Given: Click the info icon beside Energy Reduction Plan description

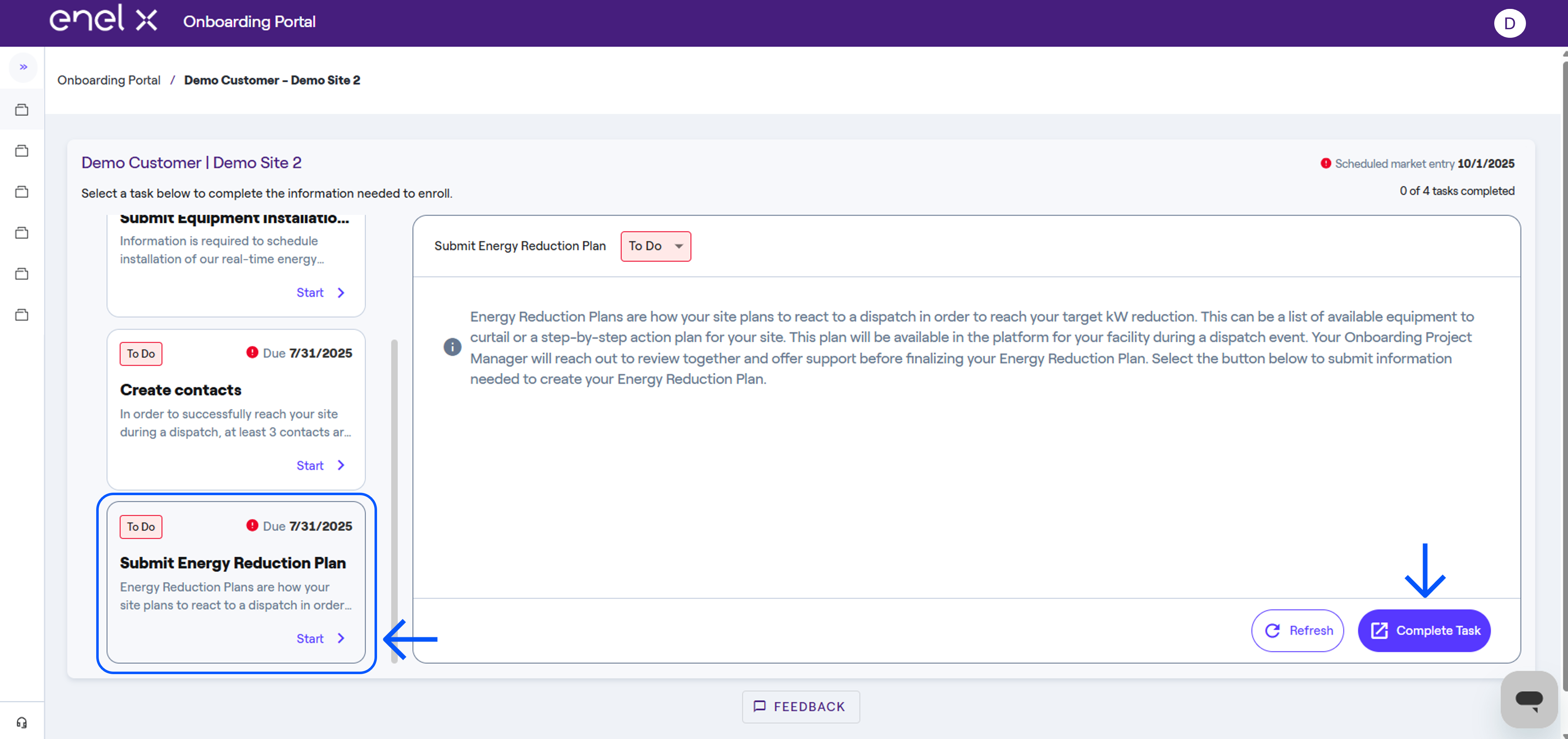Looking at the screenshot, I should tap(452, 347).
